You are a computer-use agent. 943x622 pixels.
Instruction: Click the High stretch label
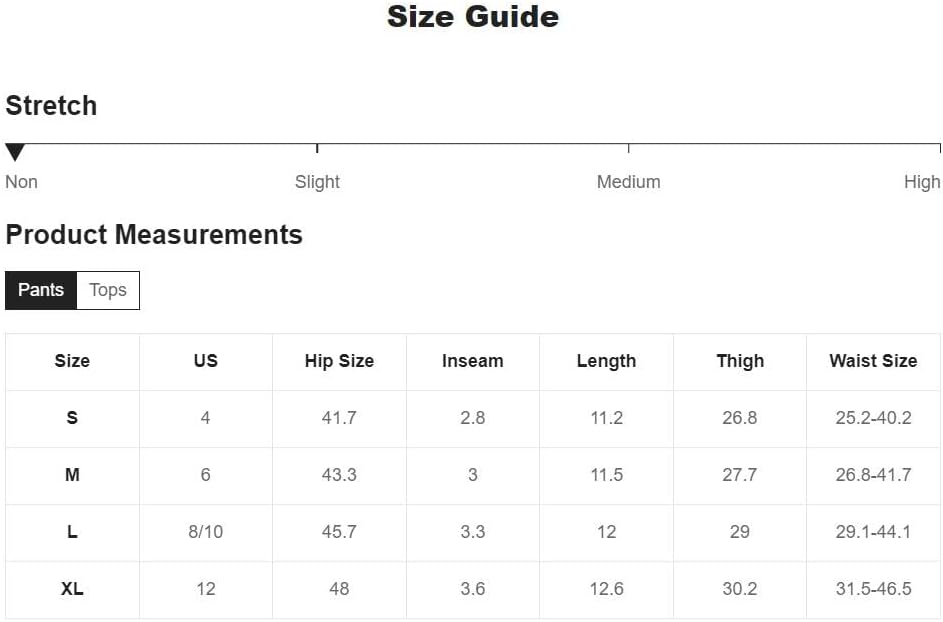921,182
